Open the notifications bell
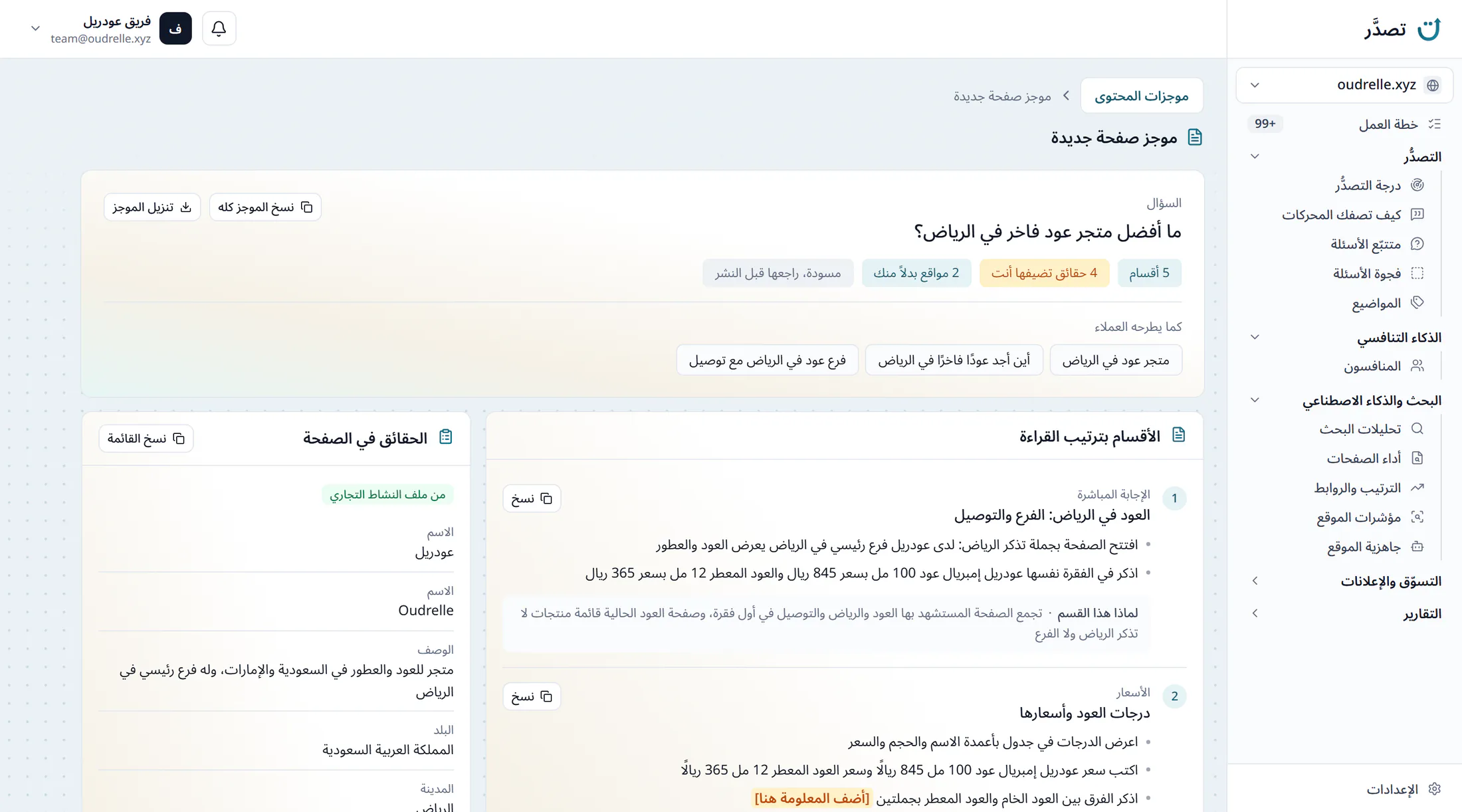 219,29
